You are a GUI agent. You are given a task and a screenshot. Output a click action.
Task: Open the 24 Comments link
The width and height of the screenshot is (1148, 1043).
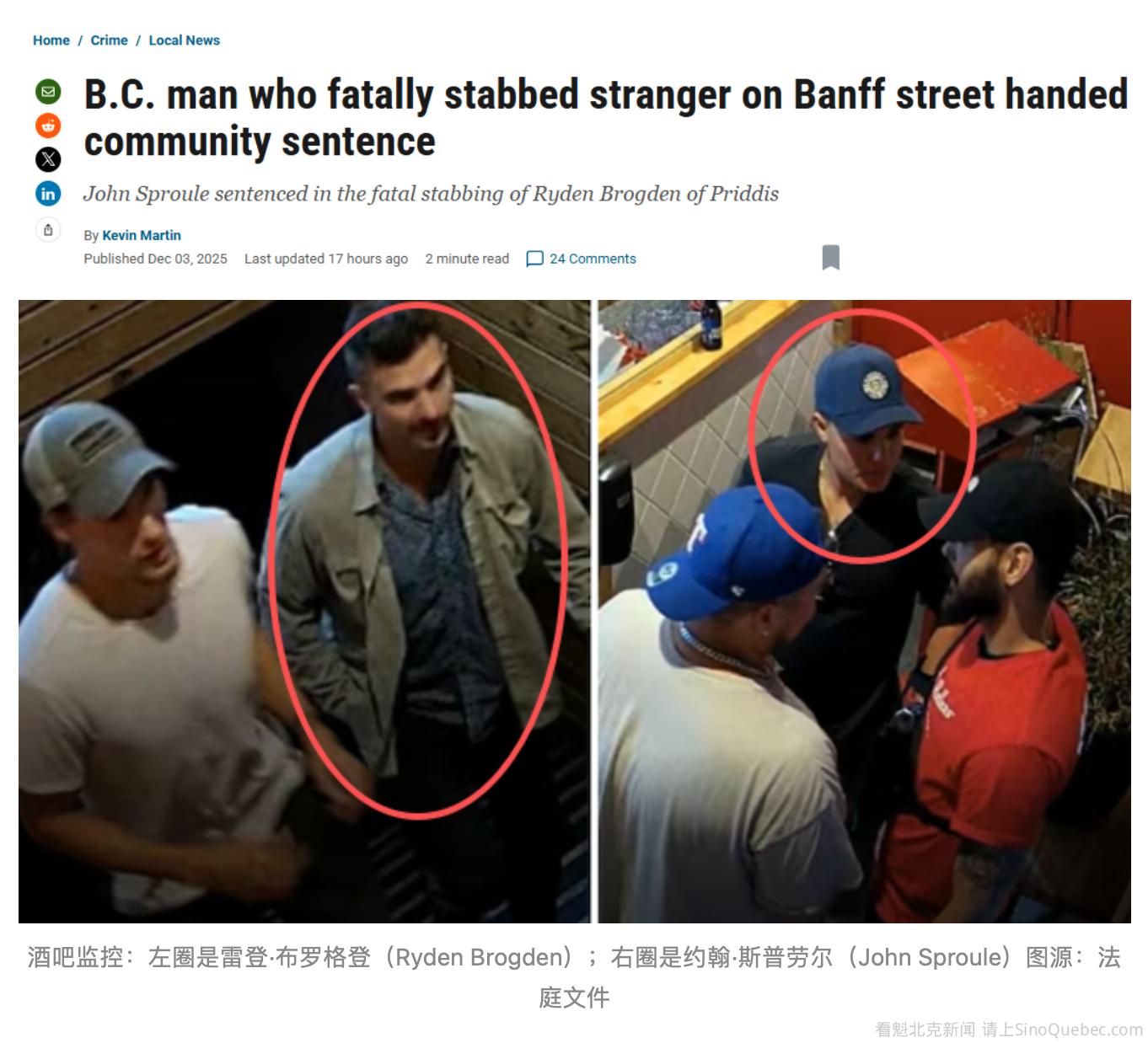(x=593, y=259)
